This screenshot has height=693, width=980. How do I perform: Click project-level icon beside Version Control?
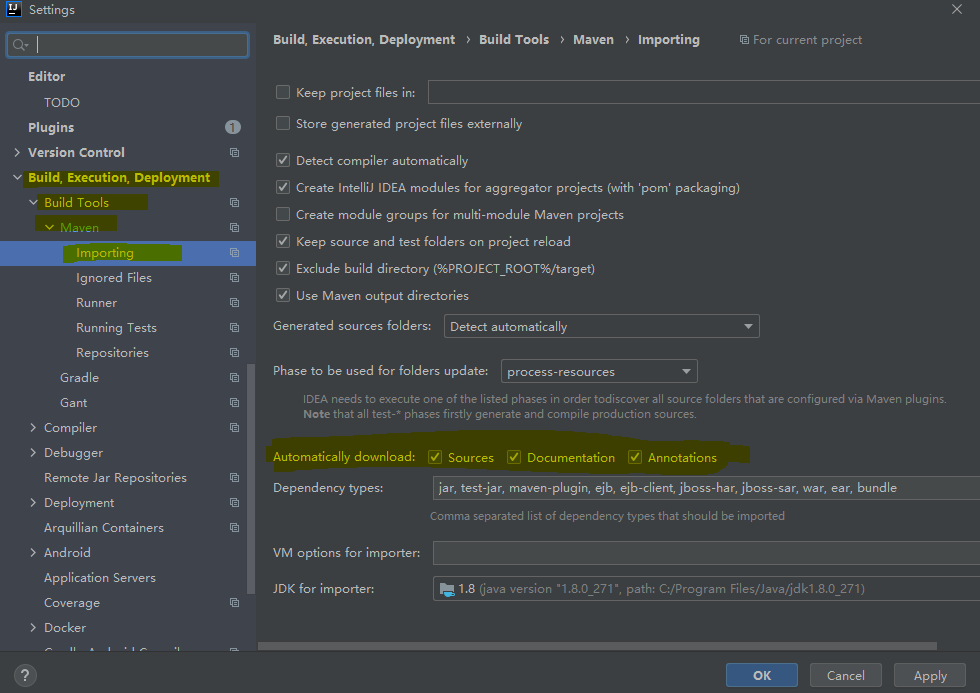coord(234,152)
